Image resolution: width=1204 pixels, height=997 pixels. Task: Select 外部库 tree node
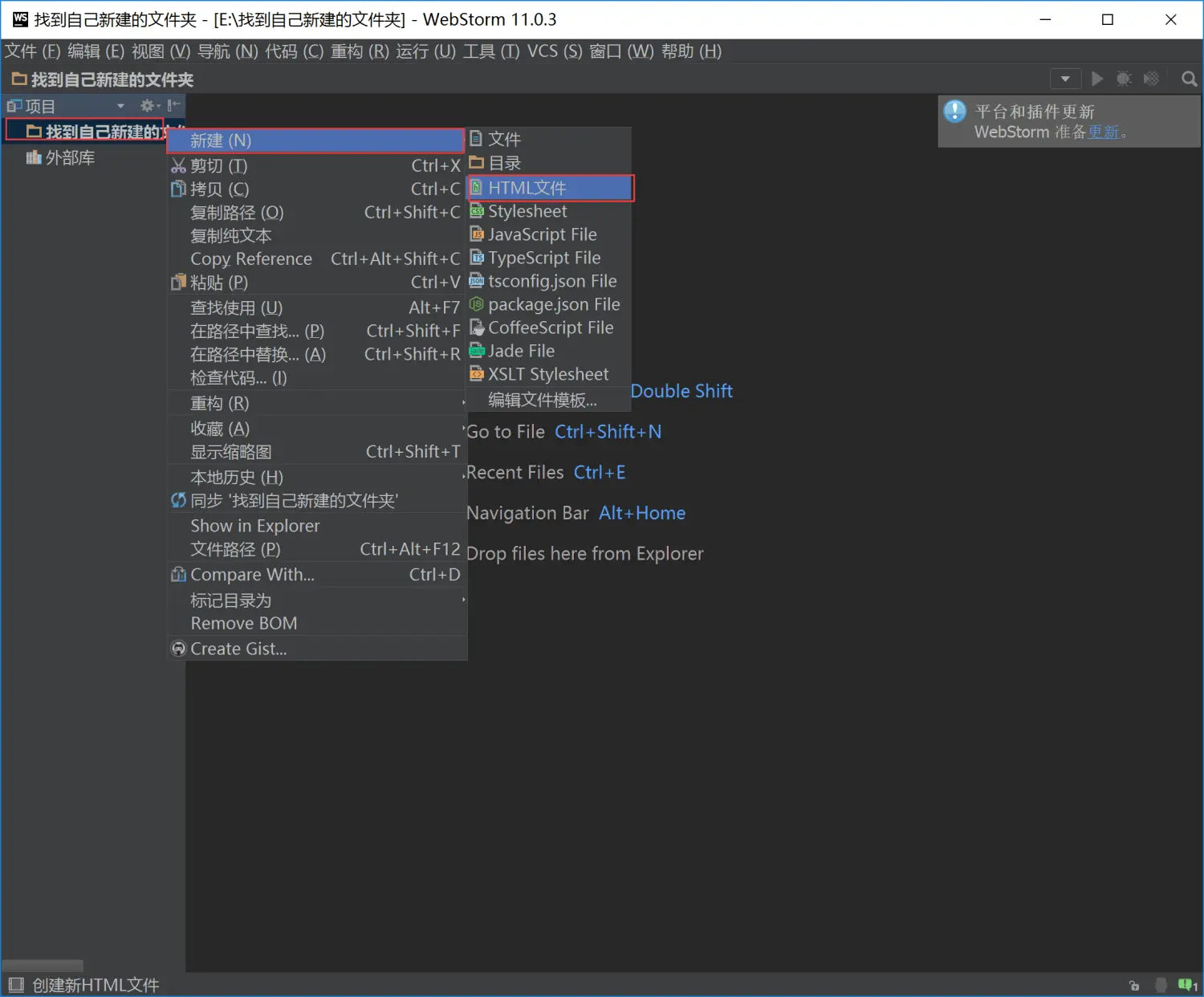click(x=61, y=158)
